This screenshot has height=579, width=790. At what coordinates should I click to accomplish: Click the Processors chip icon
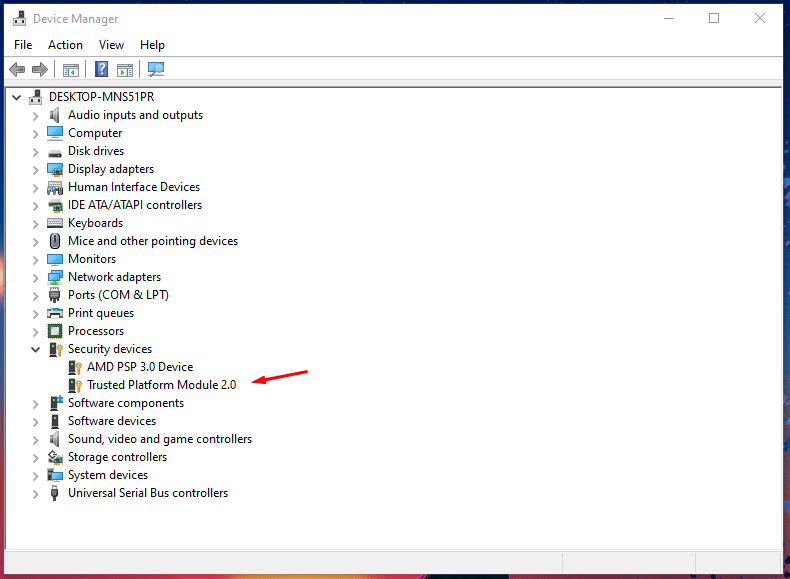54,331
